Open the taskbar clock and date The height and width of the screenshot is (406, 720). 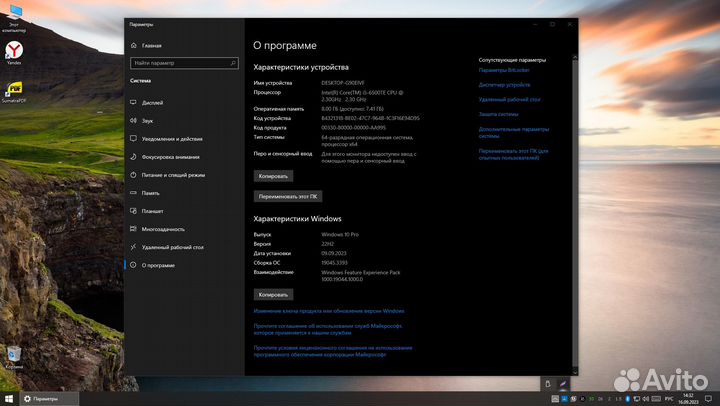click(688, 399)
